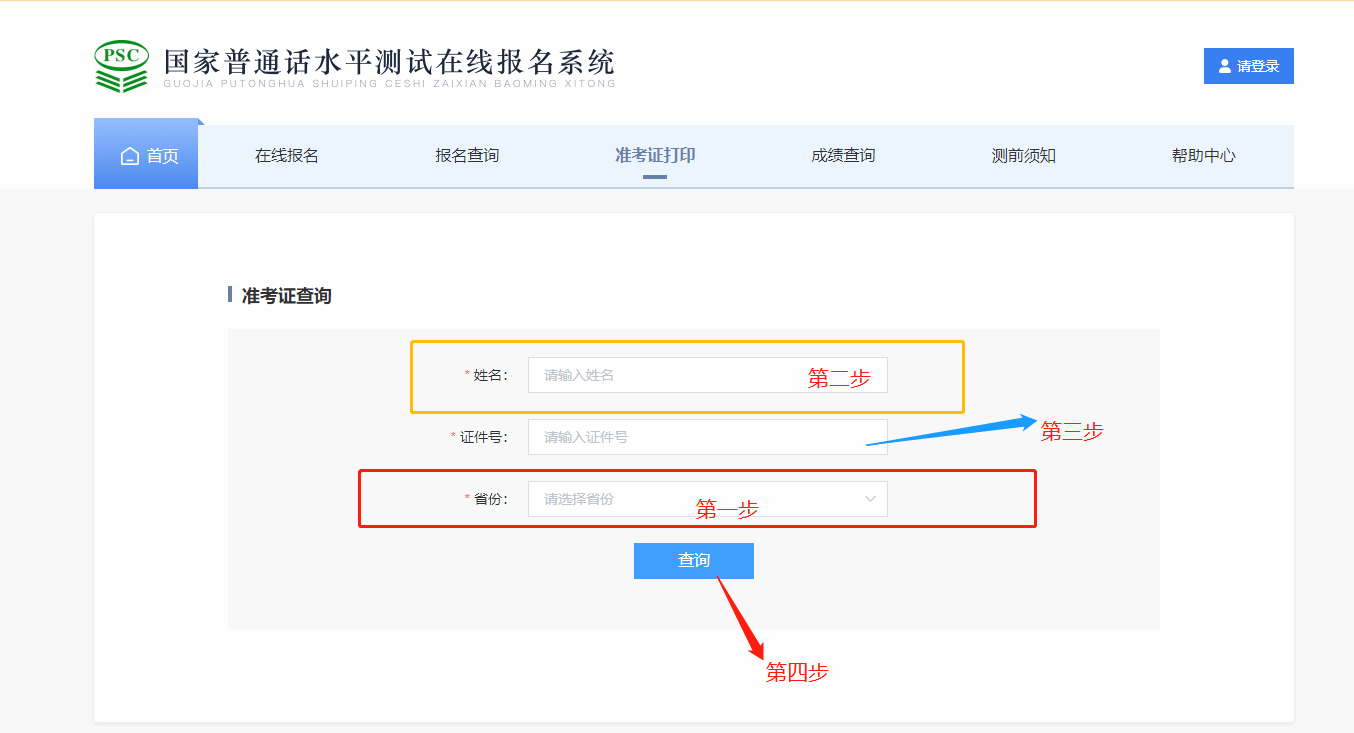This screenshot has height=733, width=1354.
Task: Select the 准考证打印 tab
Action: coord(655,155)
